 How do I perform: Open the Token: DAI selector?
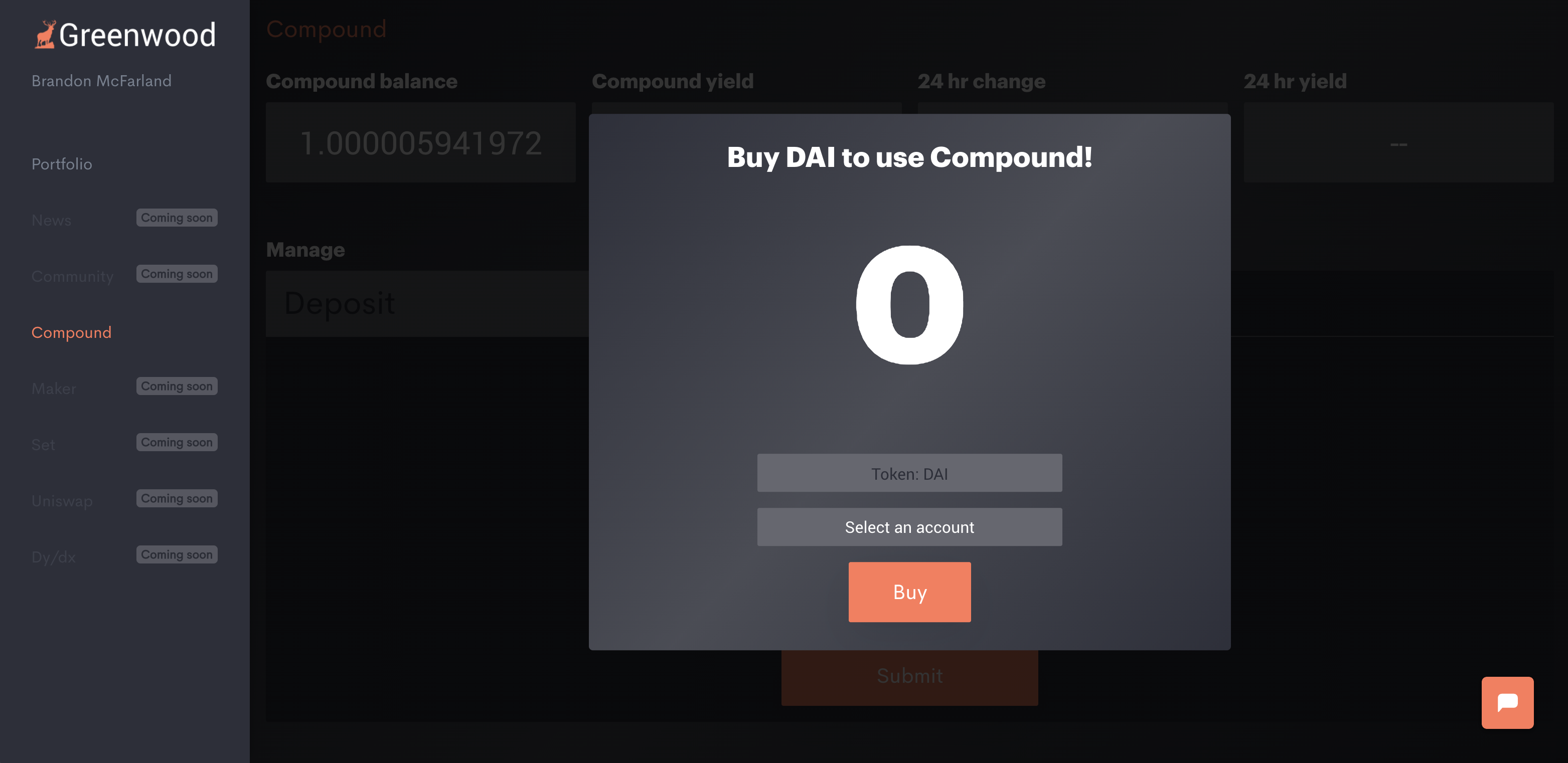909,473
